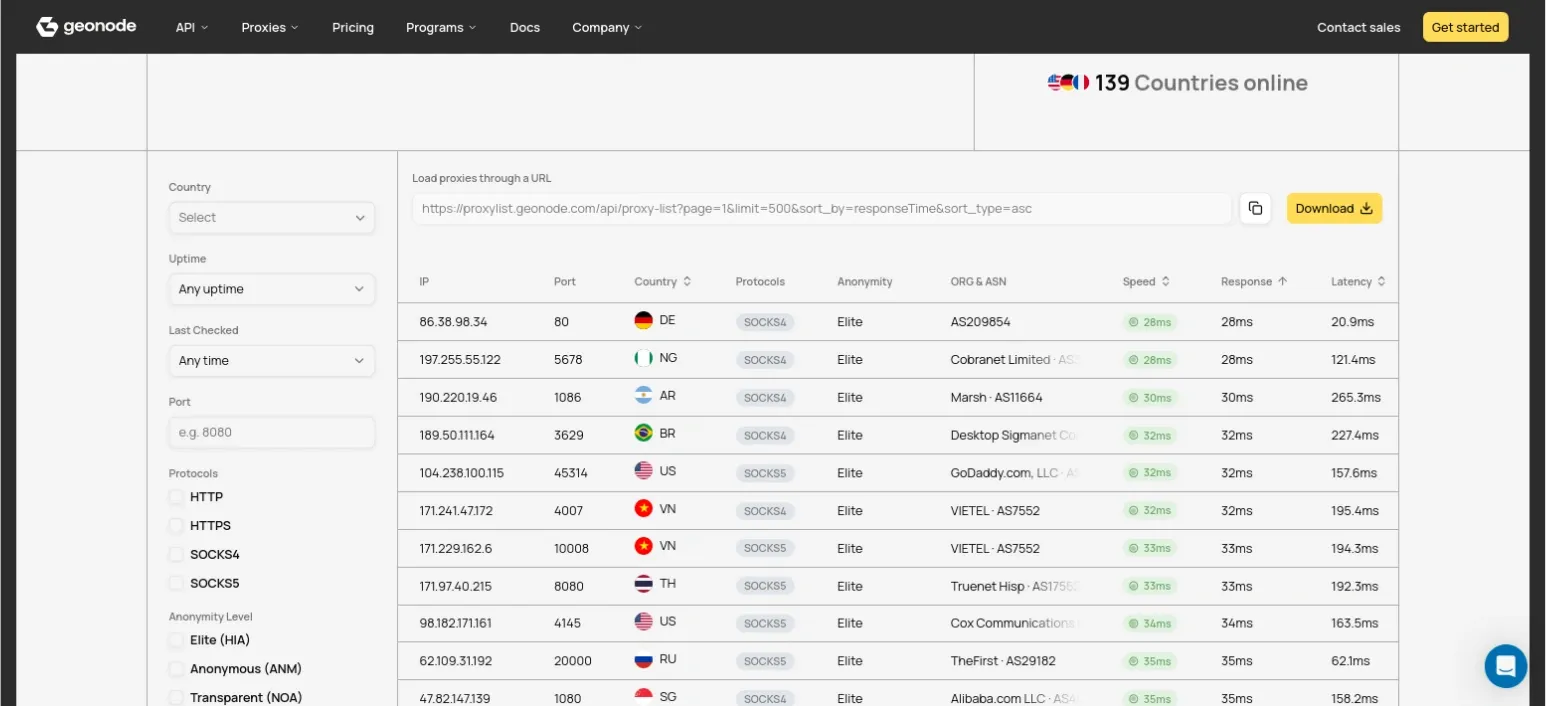Click the Brazilian flag in BR row
The width and height of the screenshot is (1546, 706).
click(x=644, y=434)
